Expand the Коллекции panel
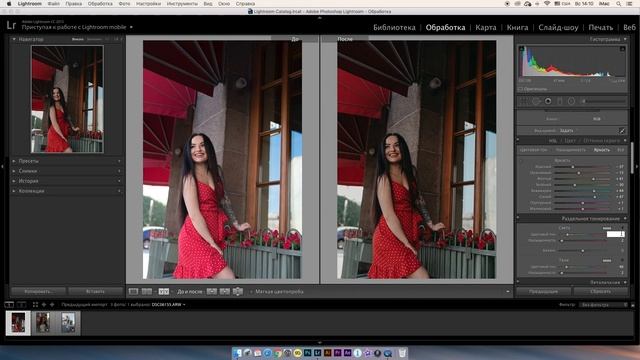The height and width of the screenshot is (360, 640). coord(14,191)
